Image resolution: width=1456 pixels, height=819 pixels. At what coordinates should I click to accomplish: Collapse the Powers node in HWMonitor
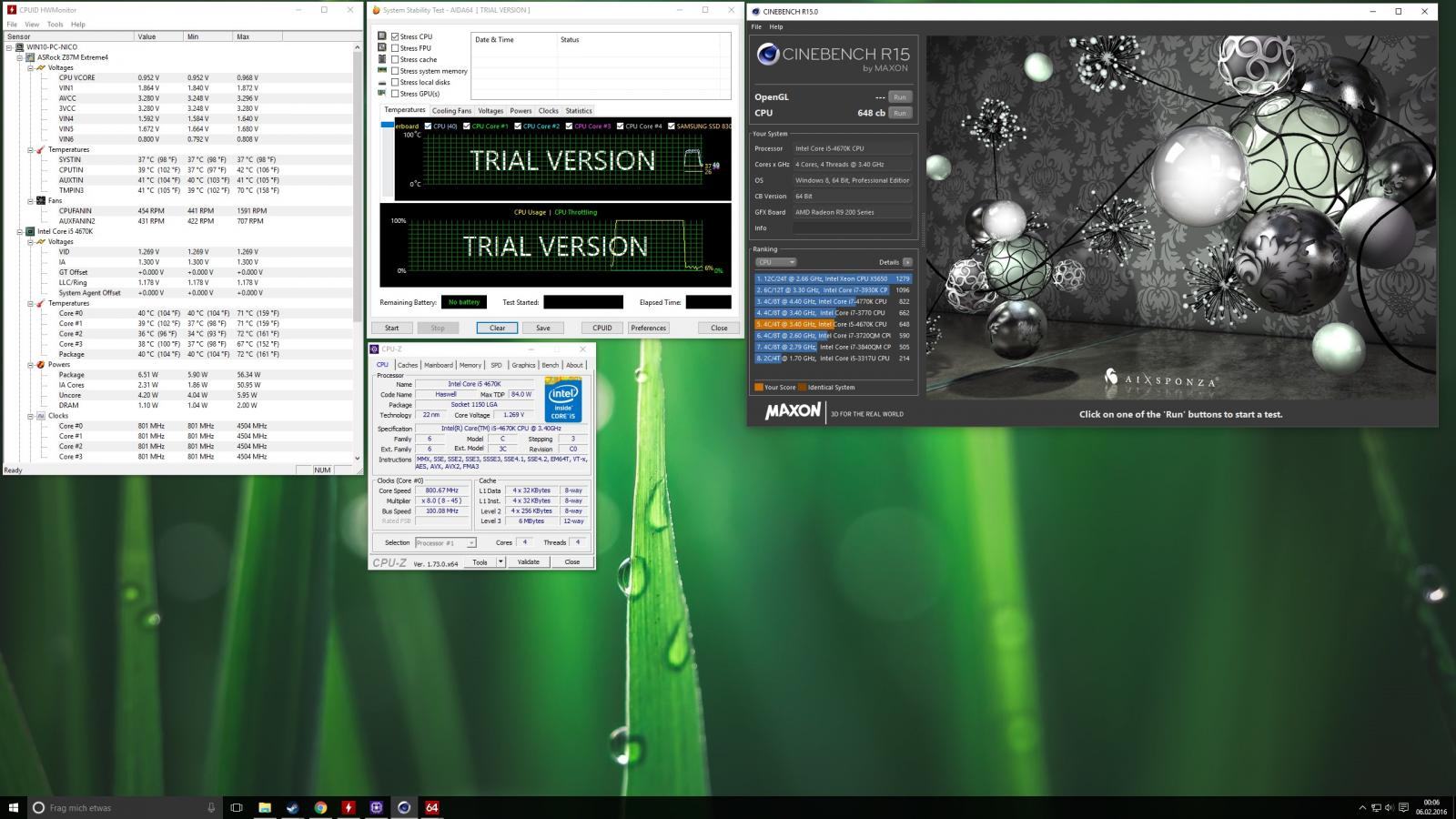click(30, 364)
